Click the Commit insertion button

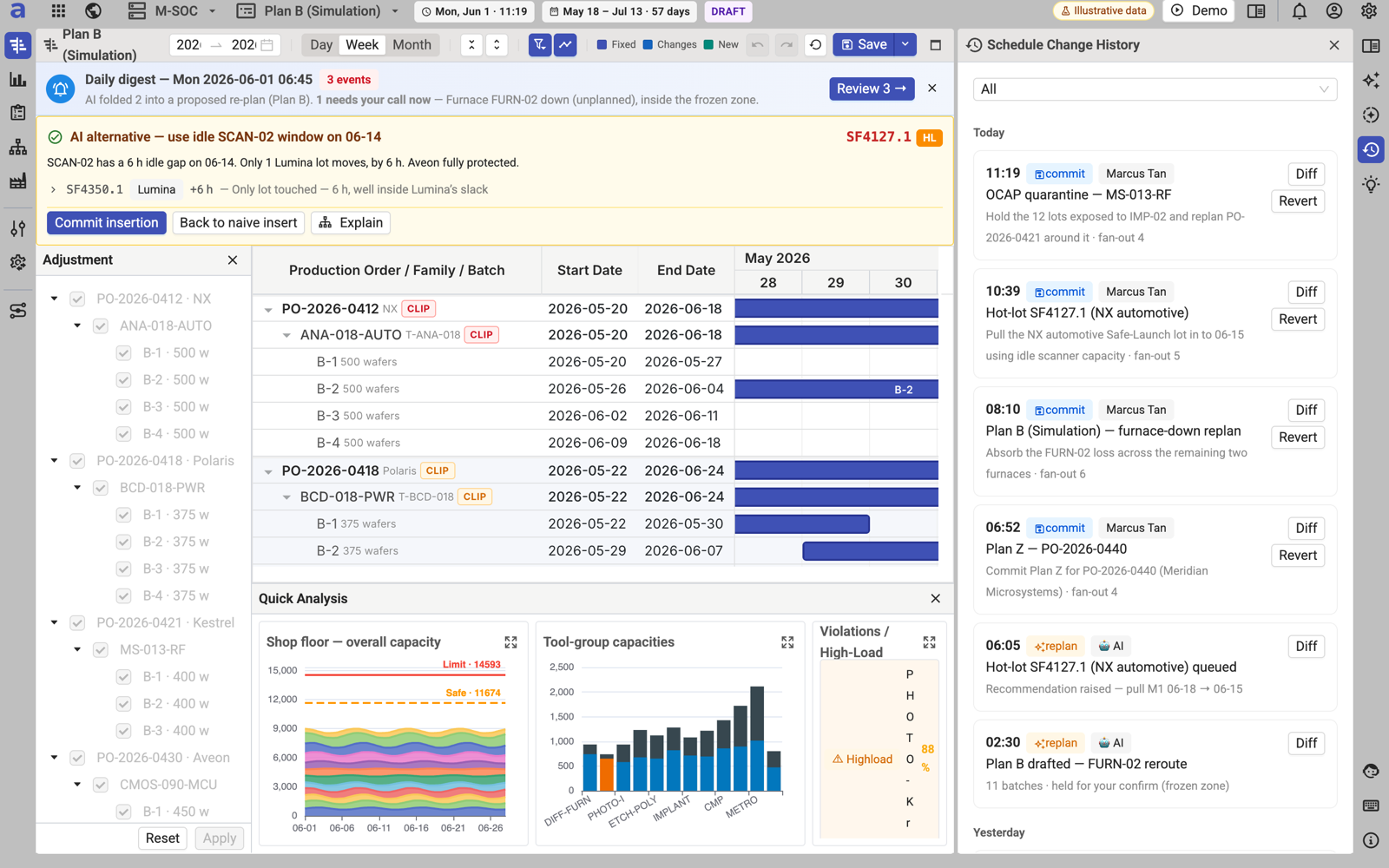pyautogui.click(x=107, y=223)
